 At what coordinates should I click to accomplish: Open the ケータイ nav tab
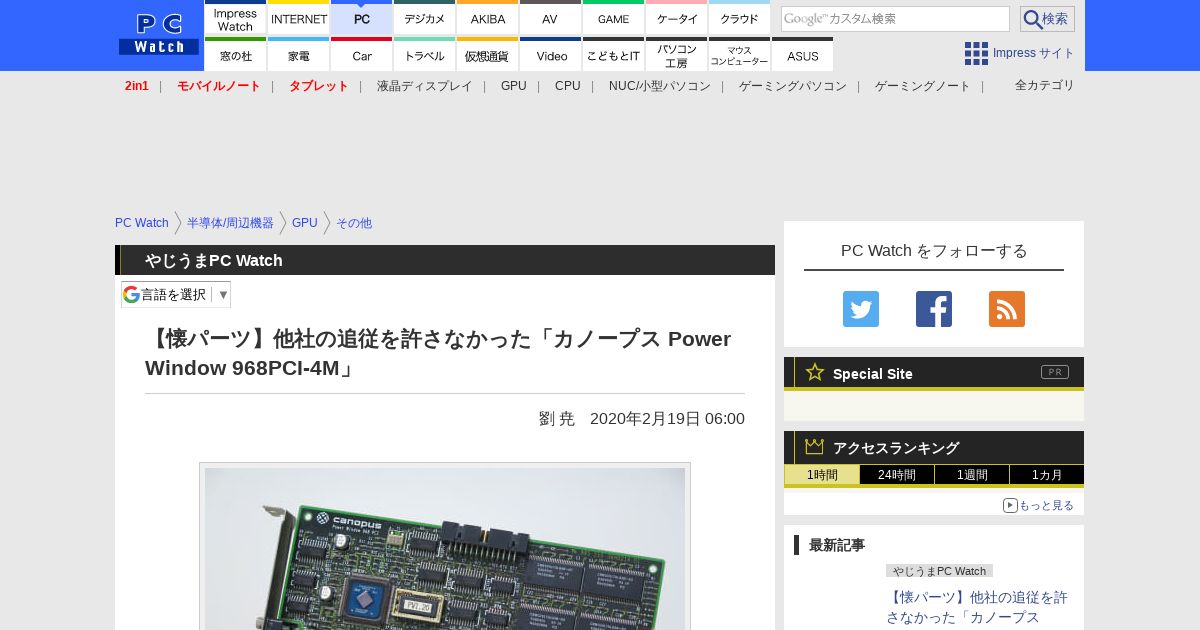pyautogui.click(x=677, y=18)
